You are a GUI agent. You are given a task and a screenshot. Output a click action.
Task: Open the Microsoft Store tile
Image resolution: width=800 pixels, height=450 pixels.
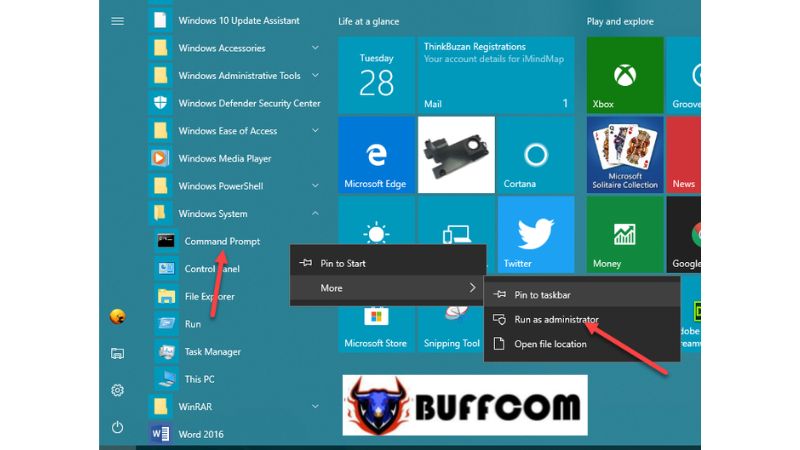click(377, 329)
